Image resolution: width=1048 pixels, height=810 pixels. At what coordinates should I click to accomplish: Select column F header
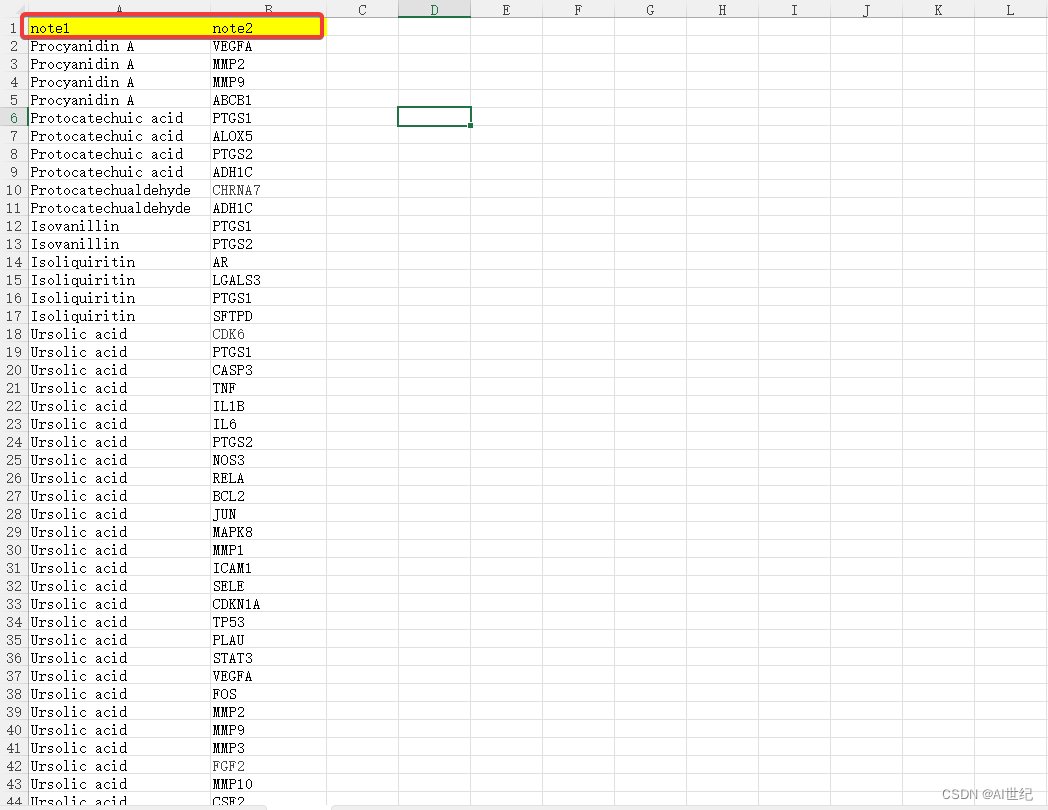578,9
